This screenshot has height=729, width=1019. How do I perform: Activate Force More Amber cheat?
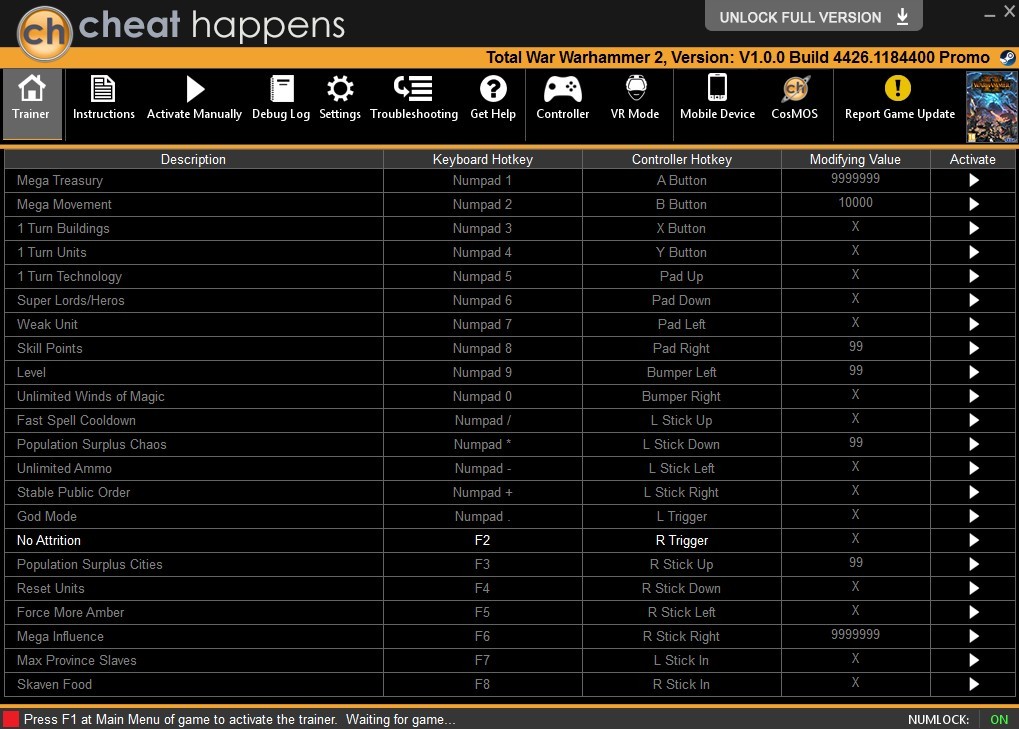pos(974,613)
